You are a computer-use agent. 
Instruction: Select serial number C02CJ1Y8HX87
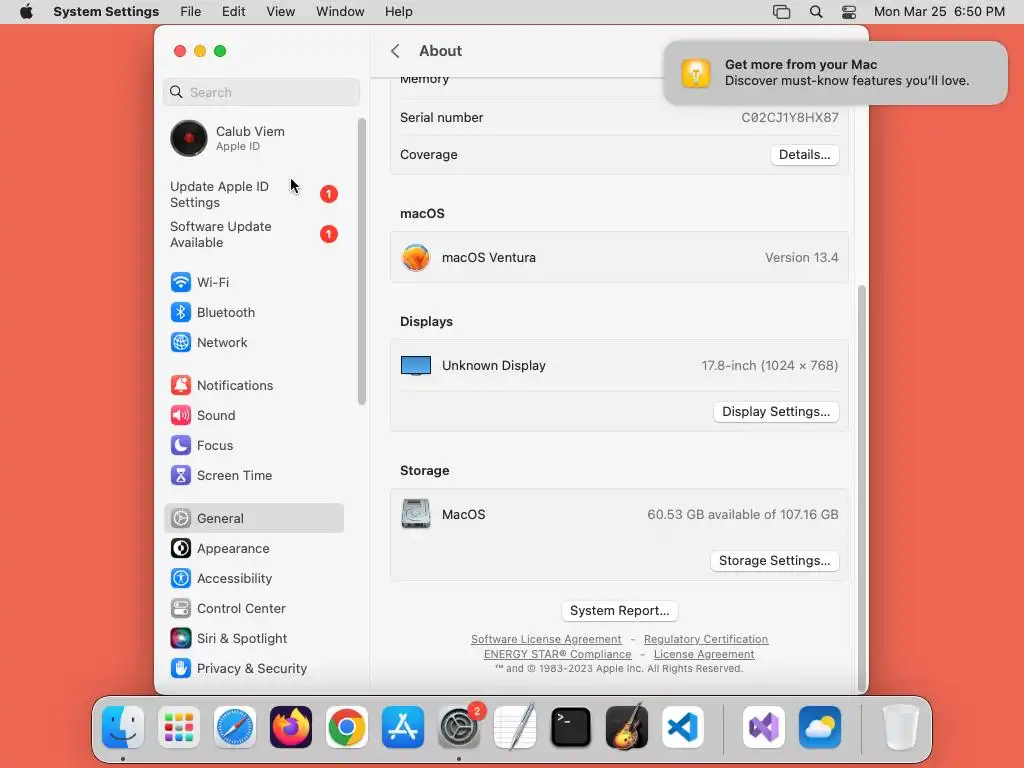coord(790,118)
